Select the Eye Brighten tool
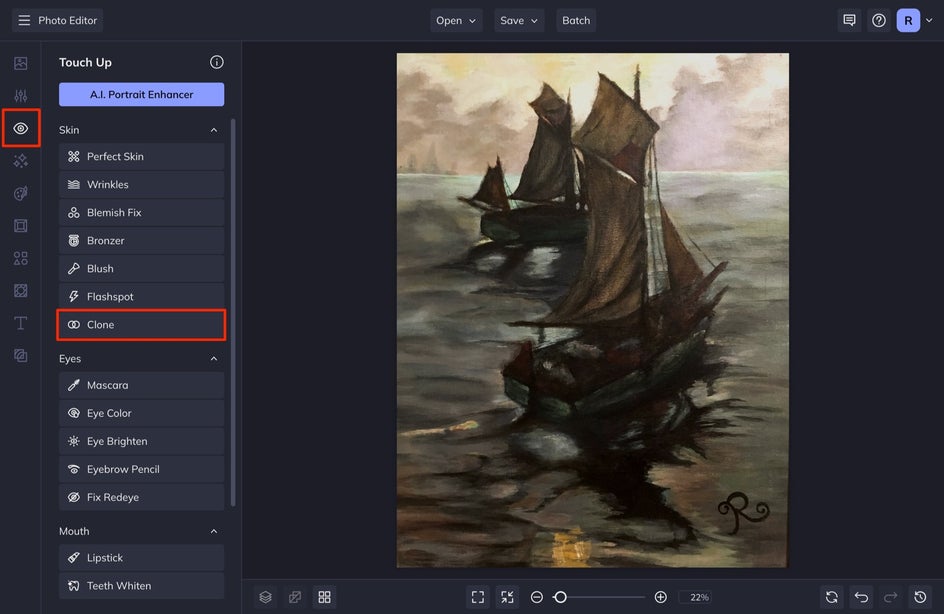 pos(141,441)
